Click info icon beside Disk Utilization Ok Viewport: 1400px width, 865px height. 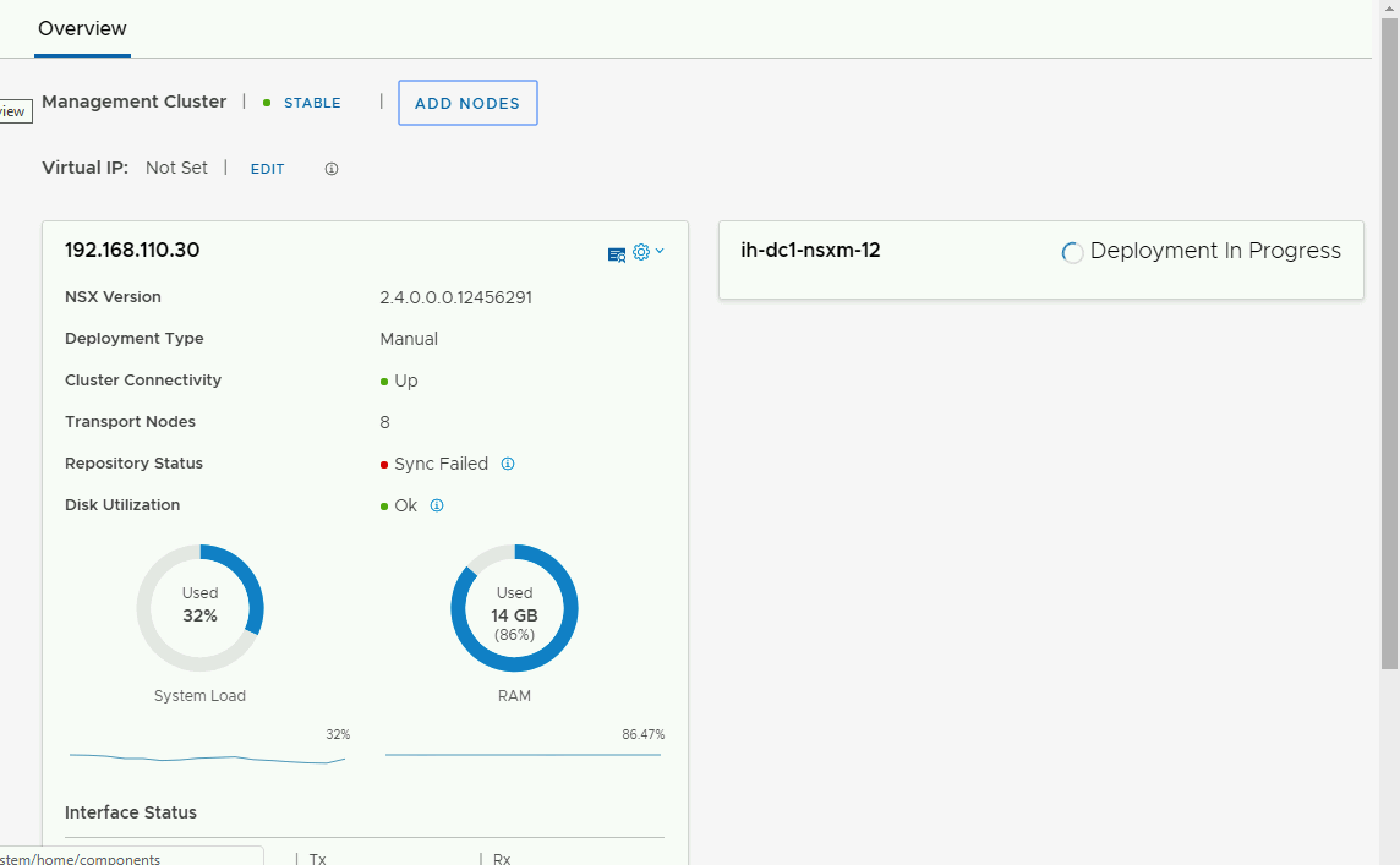(x=436, y=505)
